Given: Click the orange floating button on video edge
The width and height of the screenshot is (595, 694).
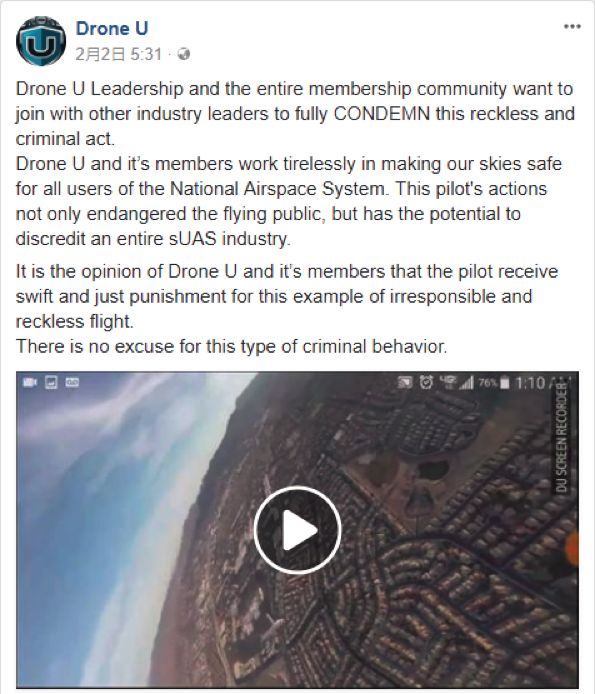Looking at the screenshot, I should point(572,549).
